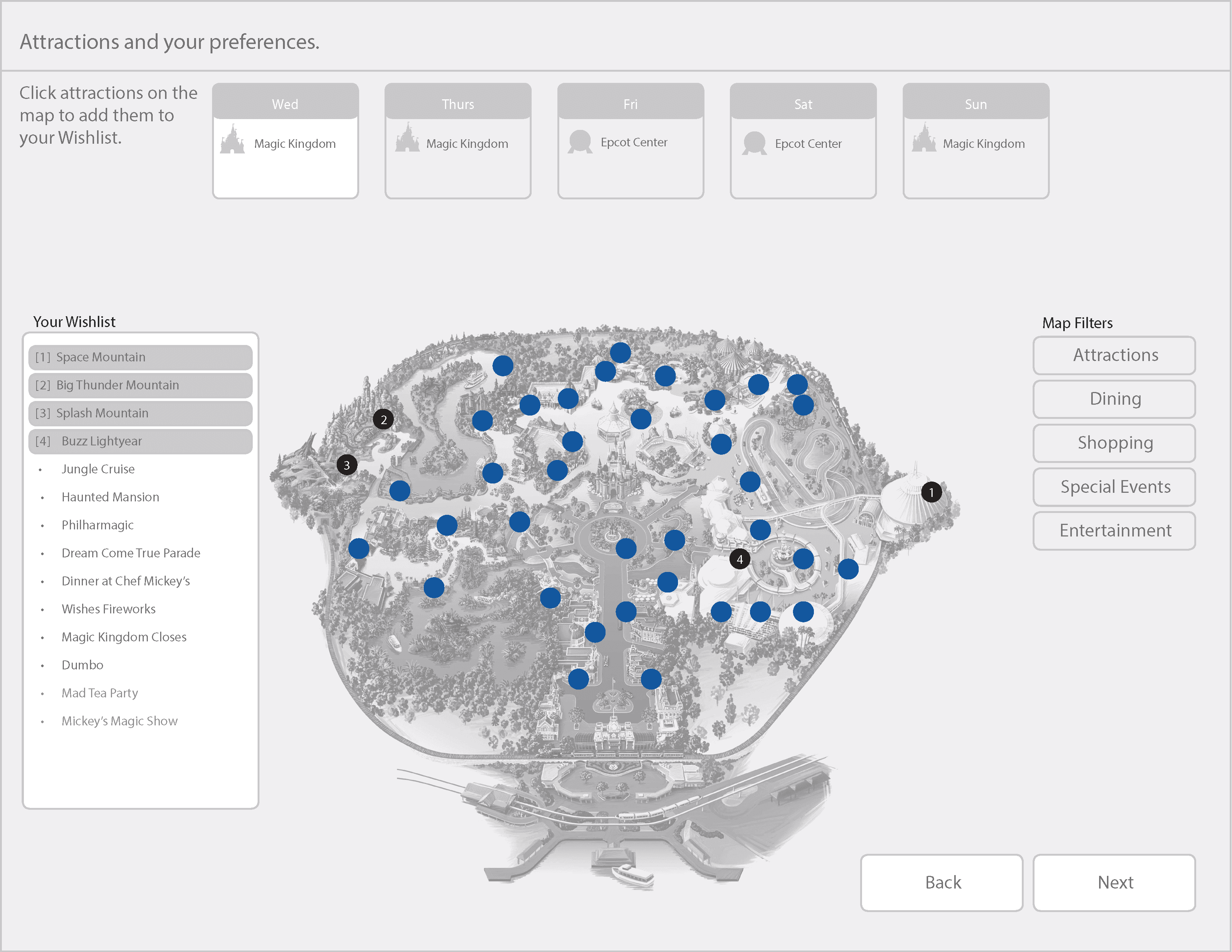
Task: Select the Wed day tab
Action: coord(286,104)
